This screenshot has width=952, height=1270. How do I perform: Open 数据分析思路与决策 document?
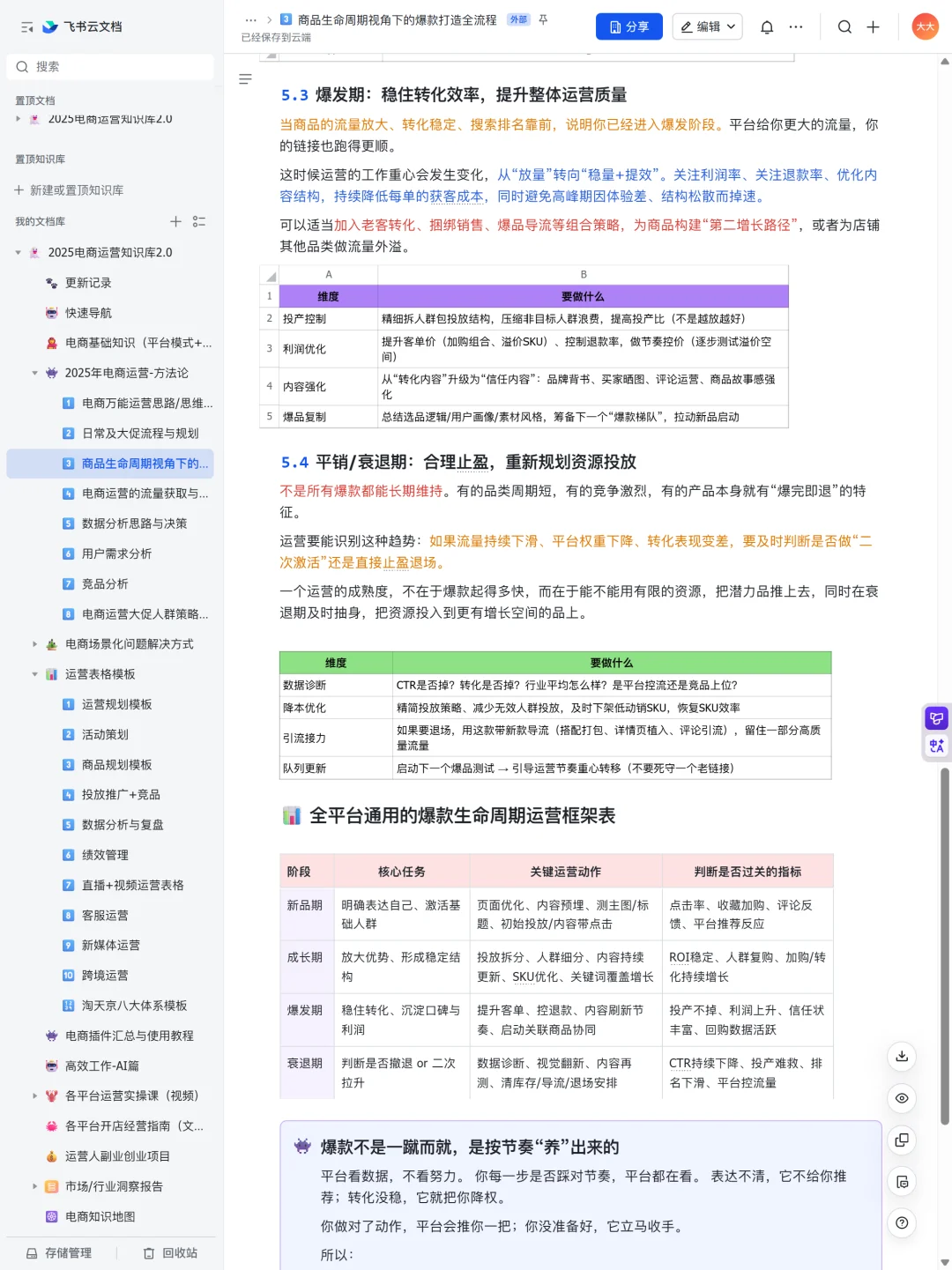[110, 524]
